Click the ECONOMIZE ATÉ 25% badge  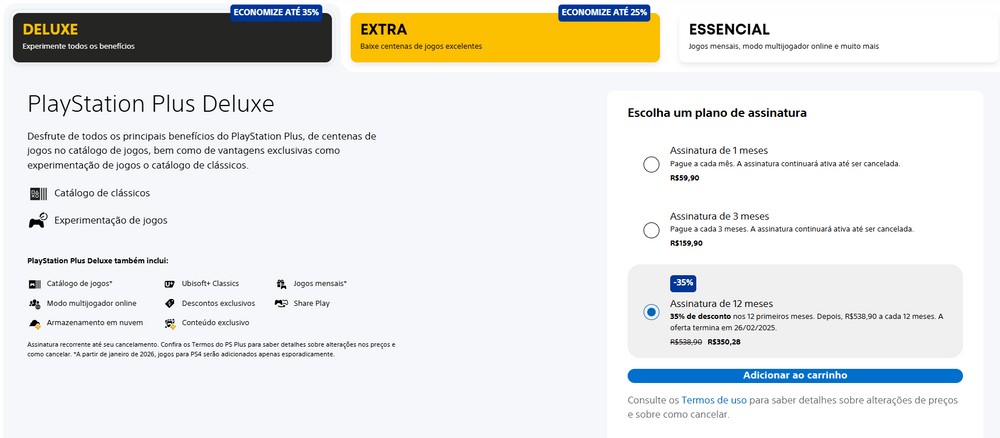coord(604,12)
